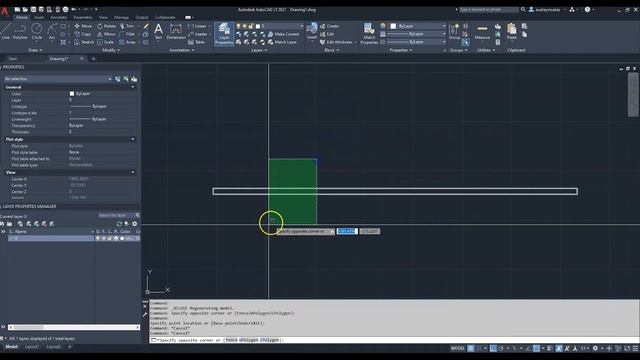Click the Insert block tool
The image size is (640, 360).
[312, 31]
